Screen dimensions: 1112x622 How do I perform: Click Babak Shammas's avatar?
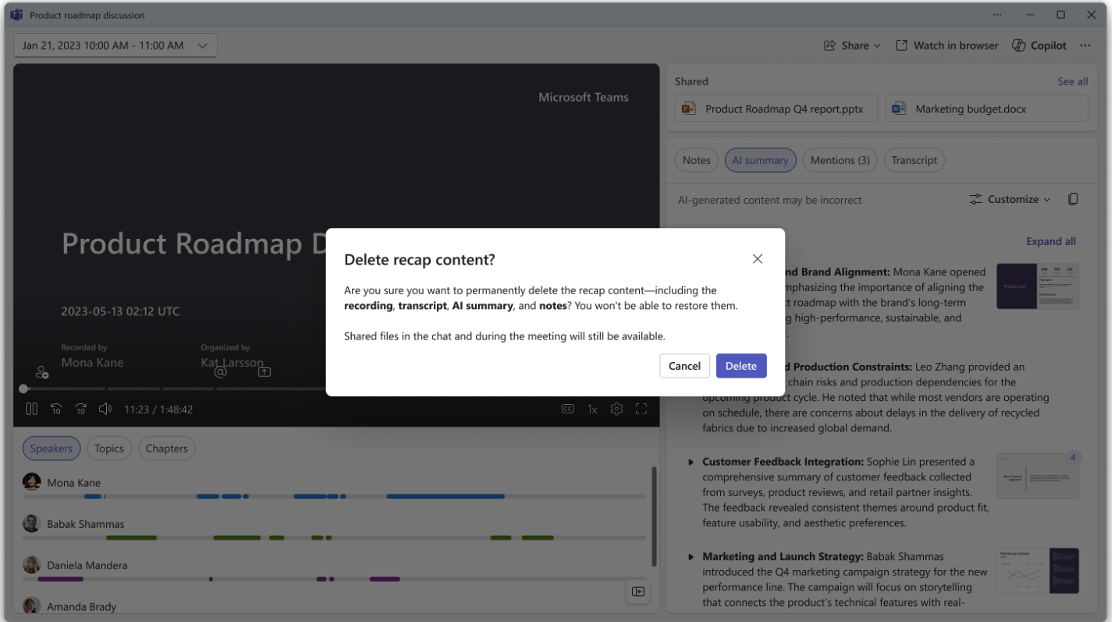click(x=31, y=523)
